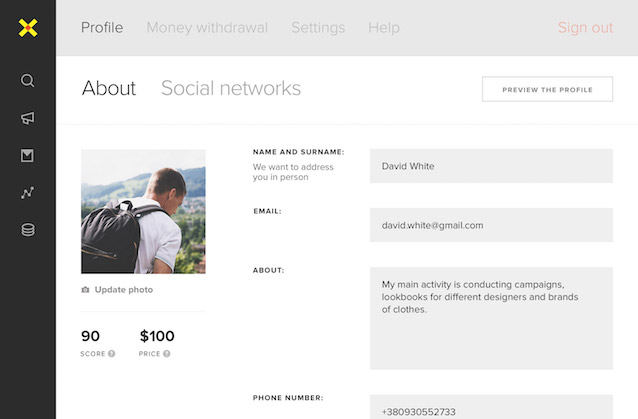Click the help icon next to SCORE
The height and width of the screenshot is (419, 638).
[x=111, y=354]
